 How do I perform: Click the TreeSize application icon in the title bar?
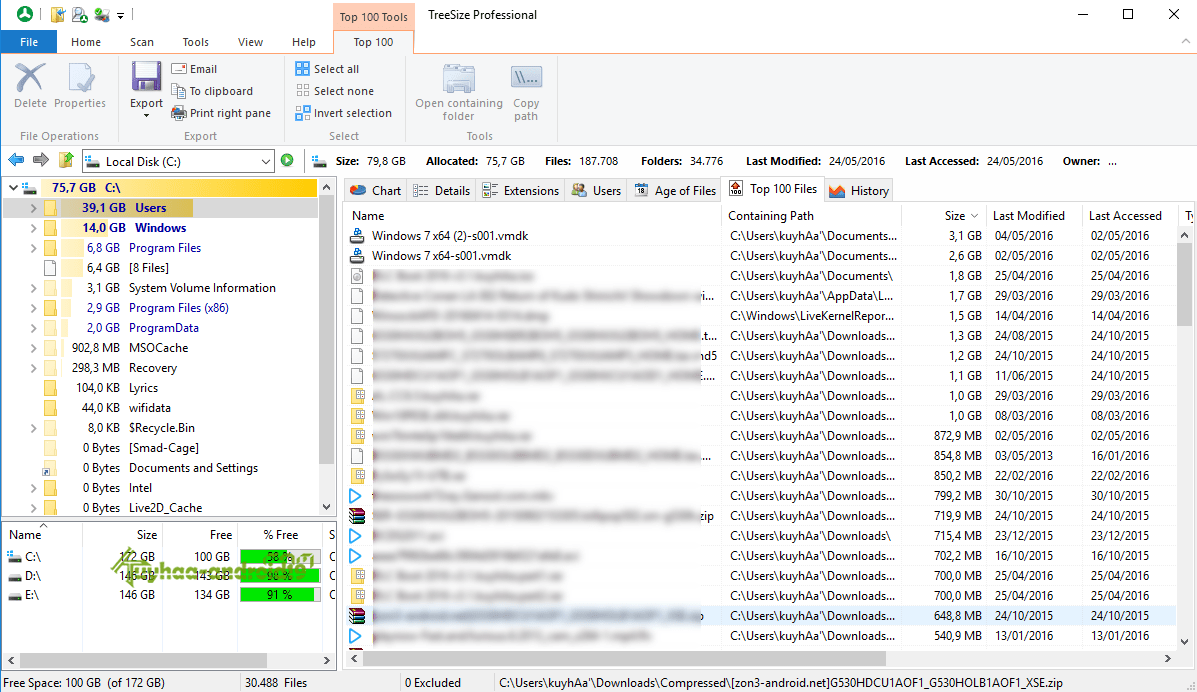click(x=25, y=14)
